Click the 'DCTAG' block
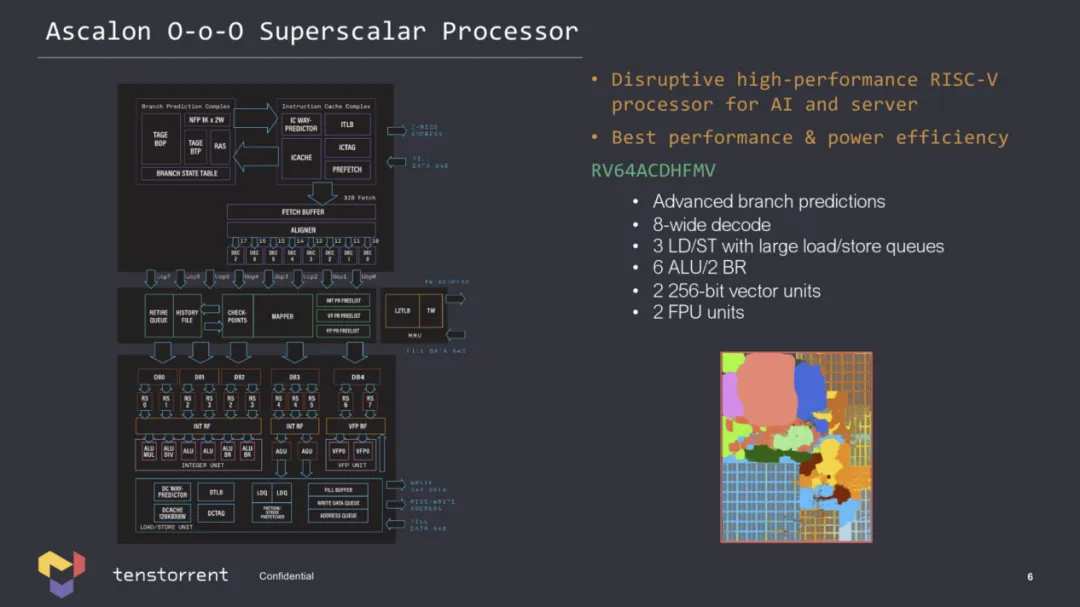This screenshot has width=1080, height=607. pyautogui.click(x=216, y=513)
